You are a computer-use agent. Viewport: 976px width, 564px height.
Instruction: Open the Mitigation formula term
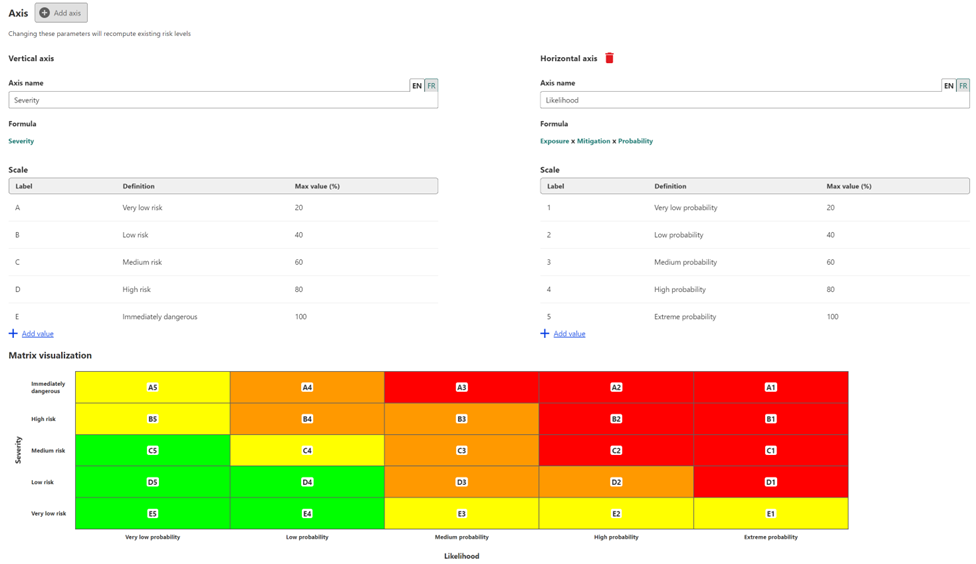(593, 141)
